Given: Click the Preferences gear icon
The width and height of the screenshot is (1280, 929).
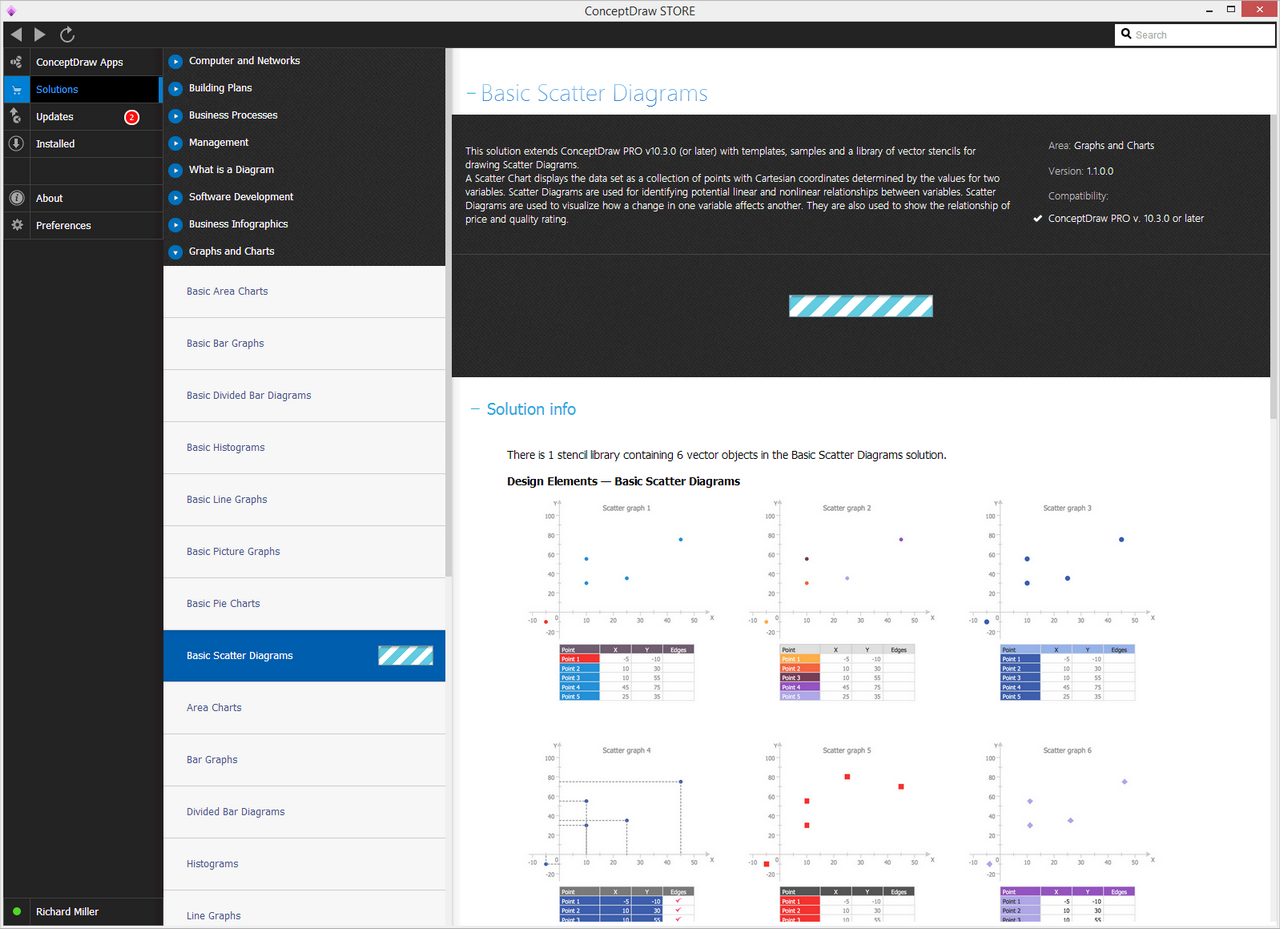Looking at the screenshot, I should pos(16,225).
